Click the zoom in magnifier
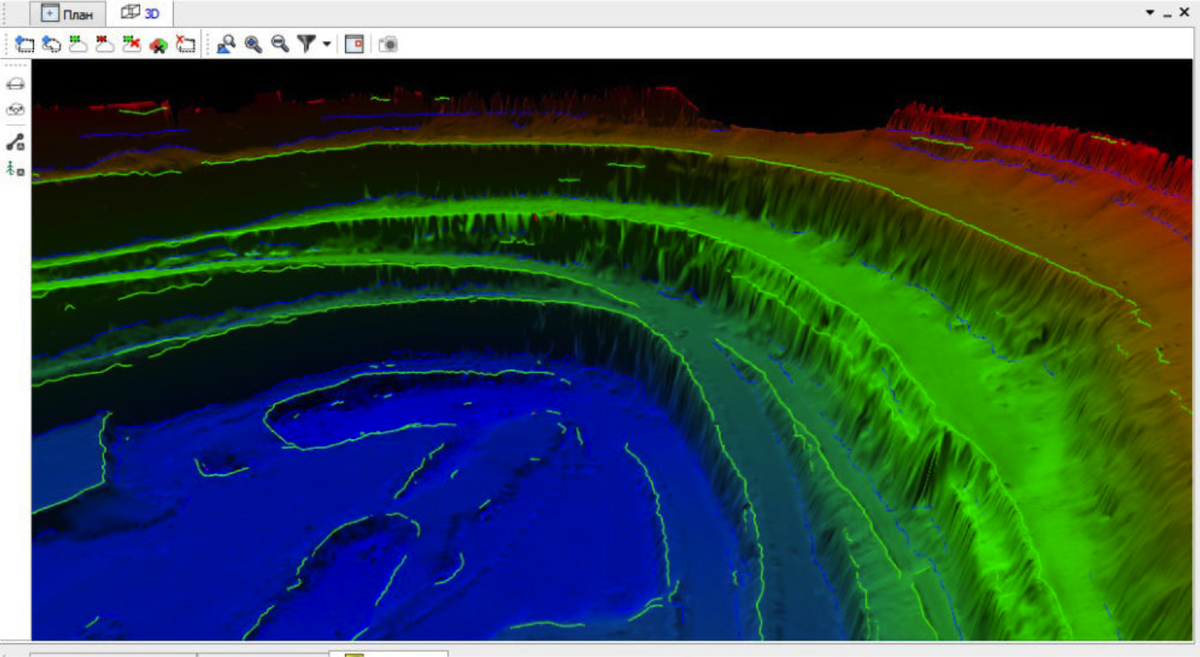The height and width of the screenshot is (657, 1200). pyautogui.click(x=254, y=44)
